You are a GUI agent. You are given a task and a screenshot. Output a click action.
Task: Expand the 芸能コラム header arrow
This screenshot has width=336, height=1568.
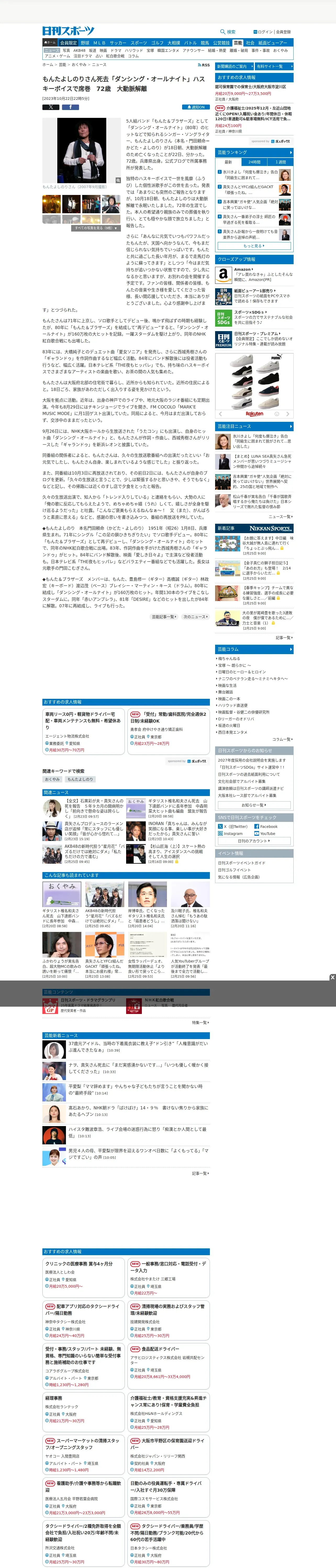pos(291,649)
